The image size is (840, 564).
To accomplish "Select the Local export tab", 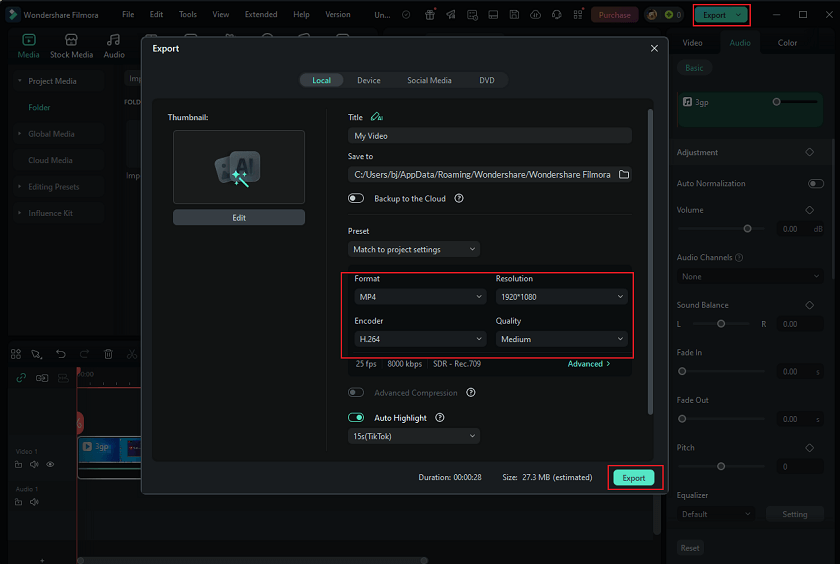I will (x=321, y=80).
